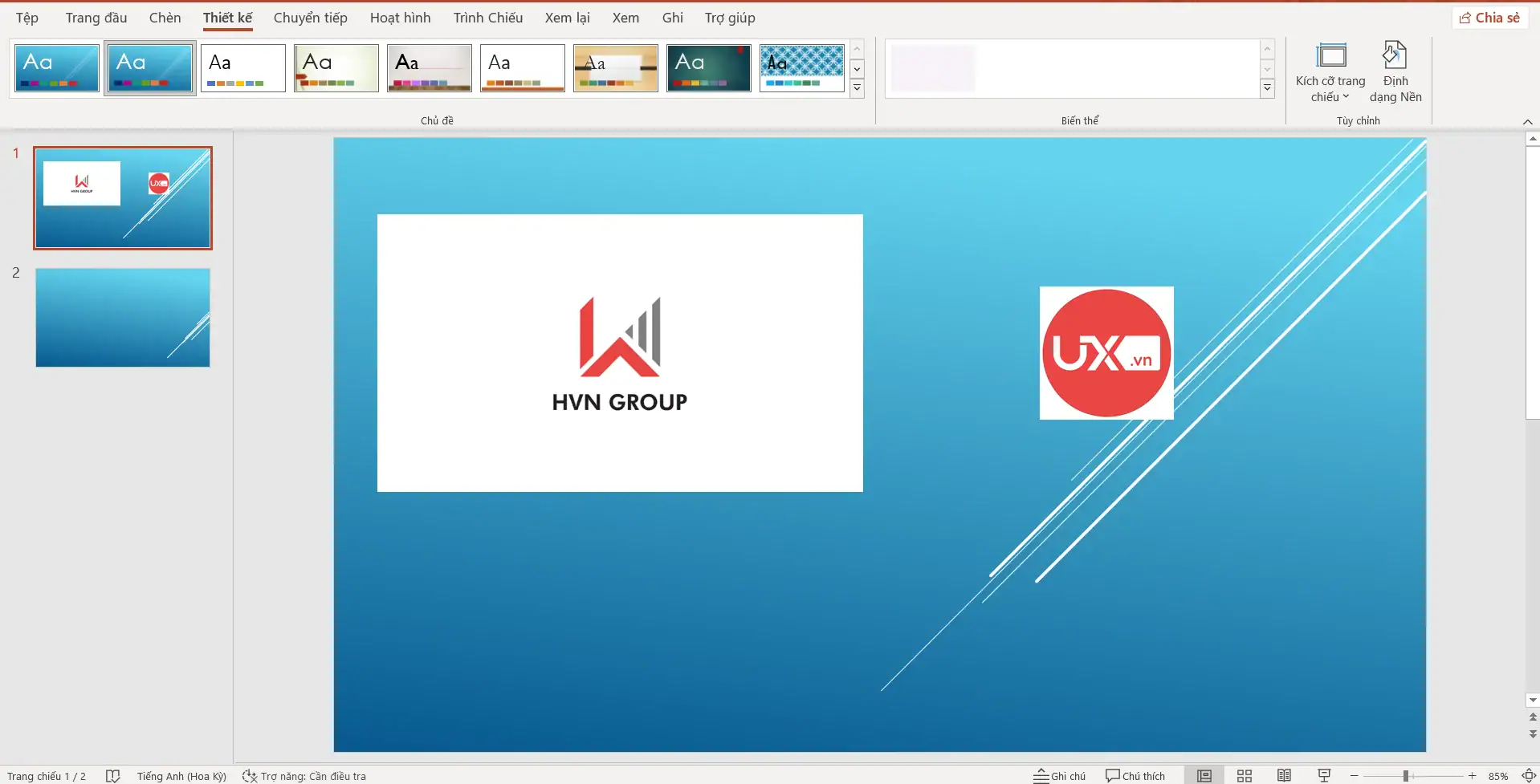Click the Chia sẻ share button
The height and width of the screenshot is (784, 1540).
click(1489, 18)
